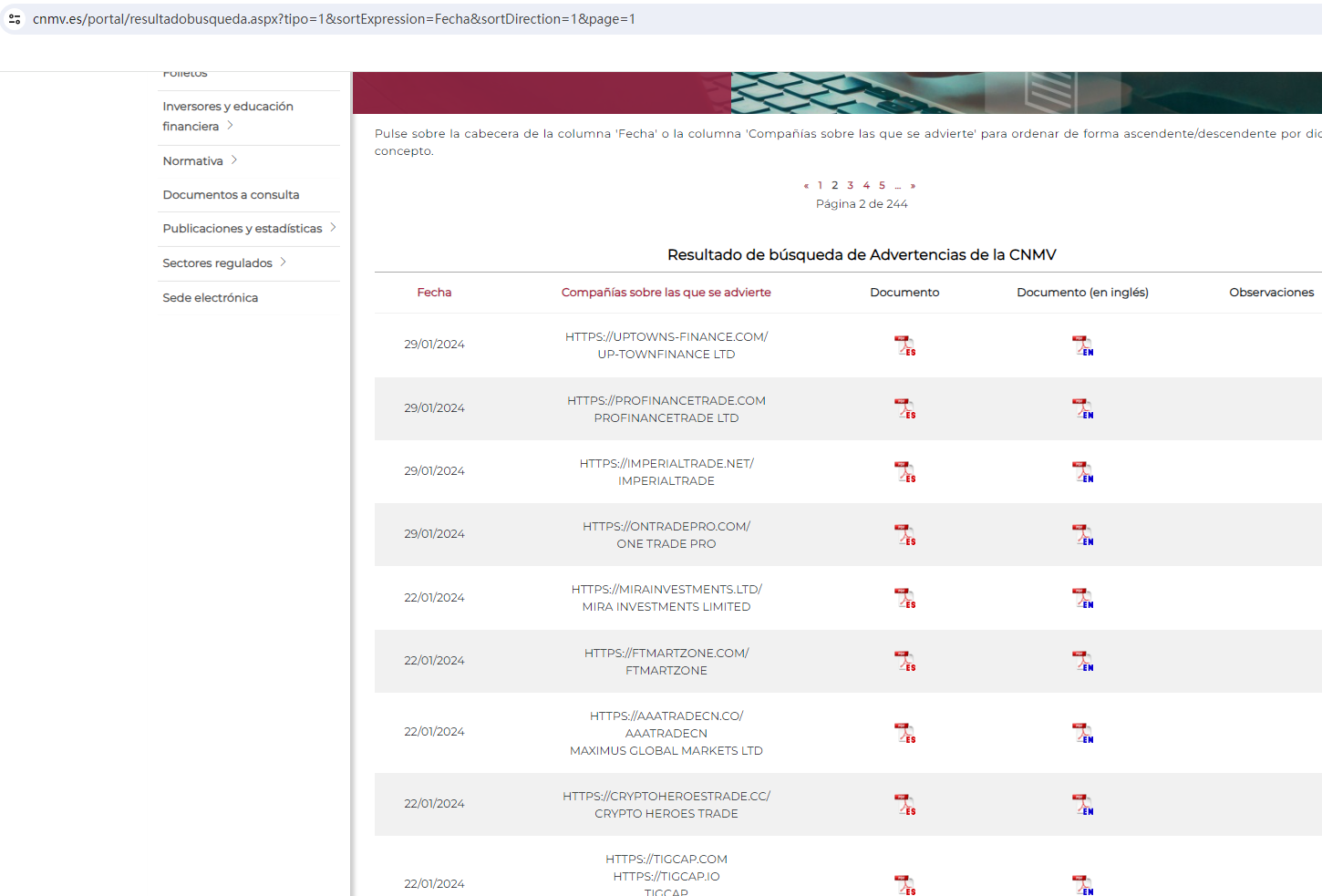Open English PDF for FTMARTZONE

[x=1082, y=661]
